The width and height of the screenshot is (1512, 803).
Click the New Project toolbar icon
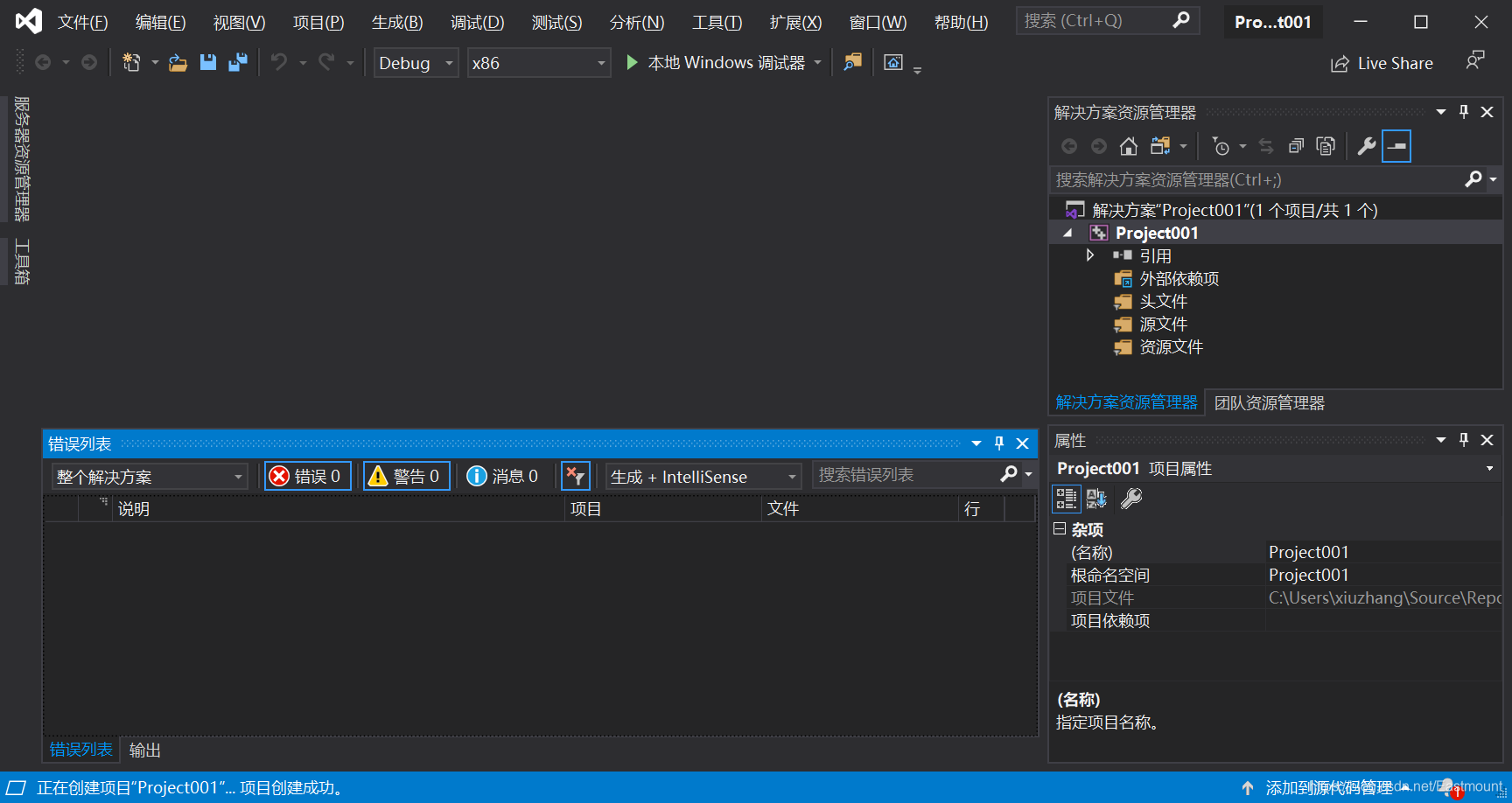click(x=131, y=62)
